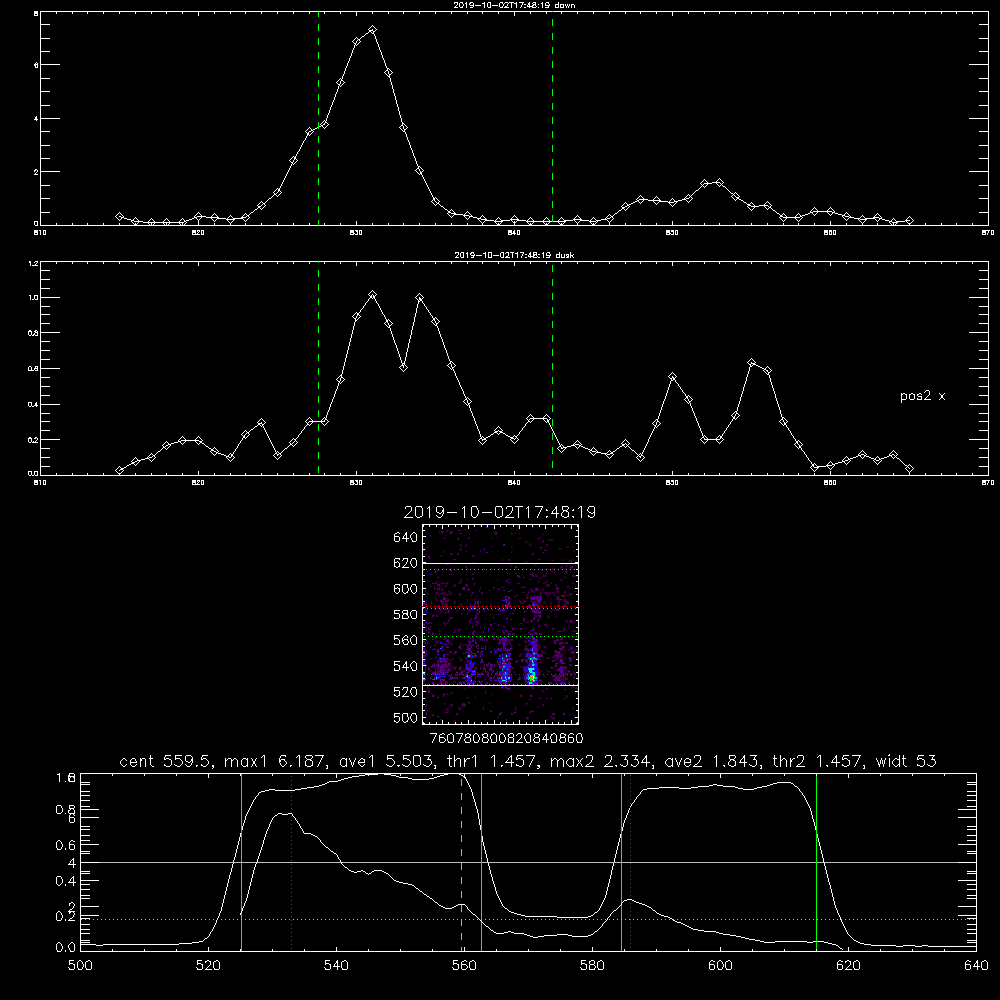The image size is (1000, 1000).
Task: Click the heatmap y-axis label 640
Action: click(406, 538)
